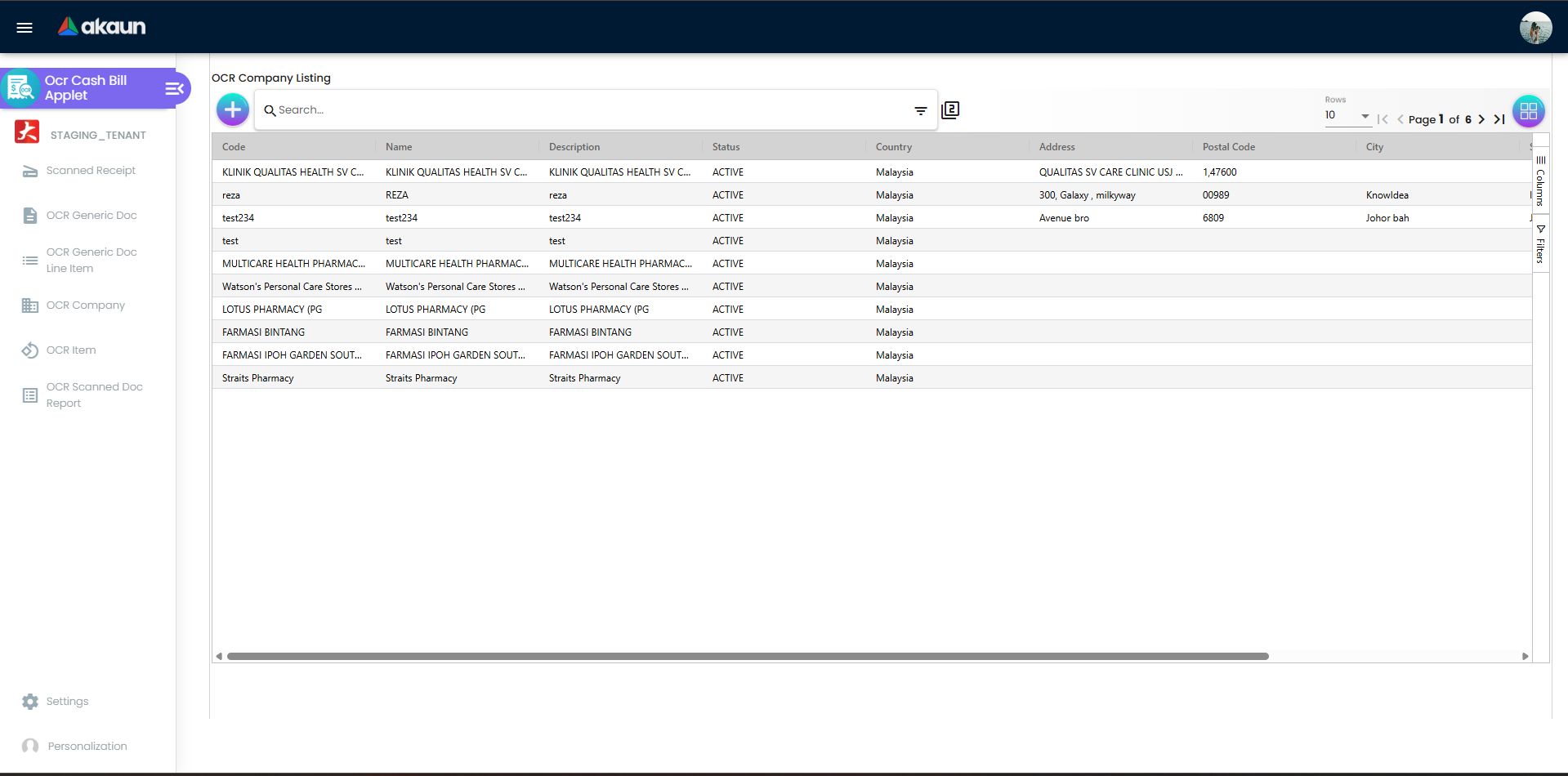The image size is (1568, 776).
Task: Click the Settings gear icon
Action: 30,702
